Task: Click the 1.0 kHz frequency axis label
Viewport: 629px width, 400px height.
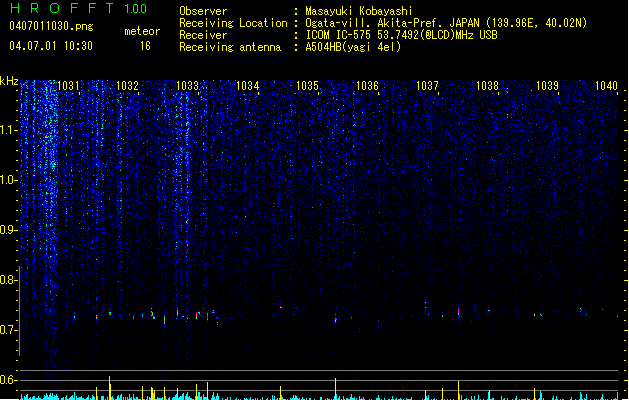Action: (x=8, y=180)
